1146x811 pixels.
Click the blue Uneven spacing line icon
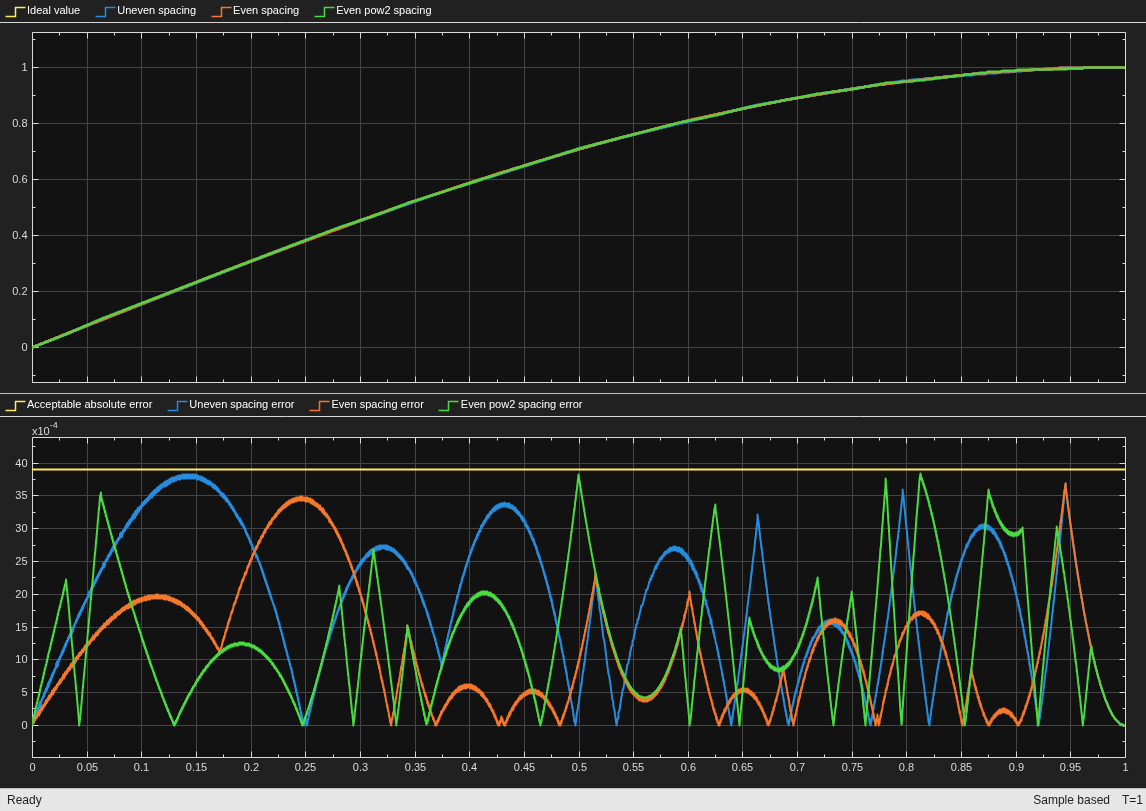point(105,11)
